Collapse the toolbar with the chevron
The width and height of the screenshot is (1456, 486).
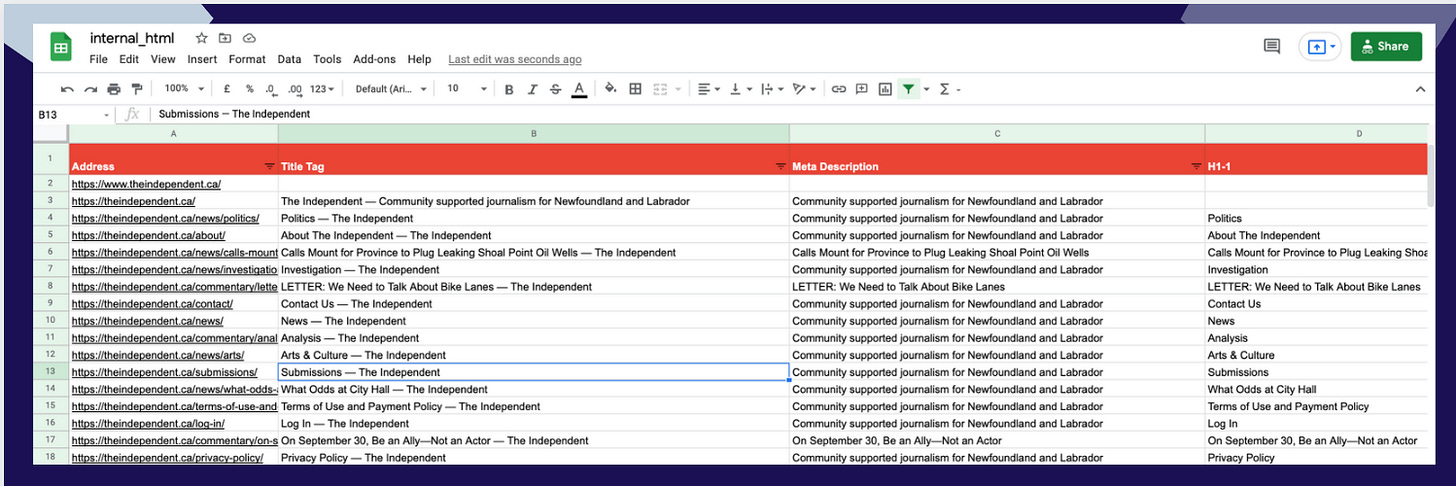(1420, 89)
